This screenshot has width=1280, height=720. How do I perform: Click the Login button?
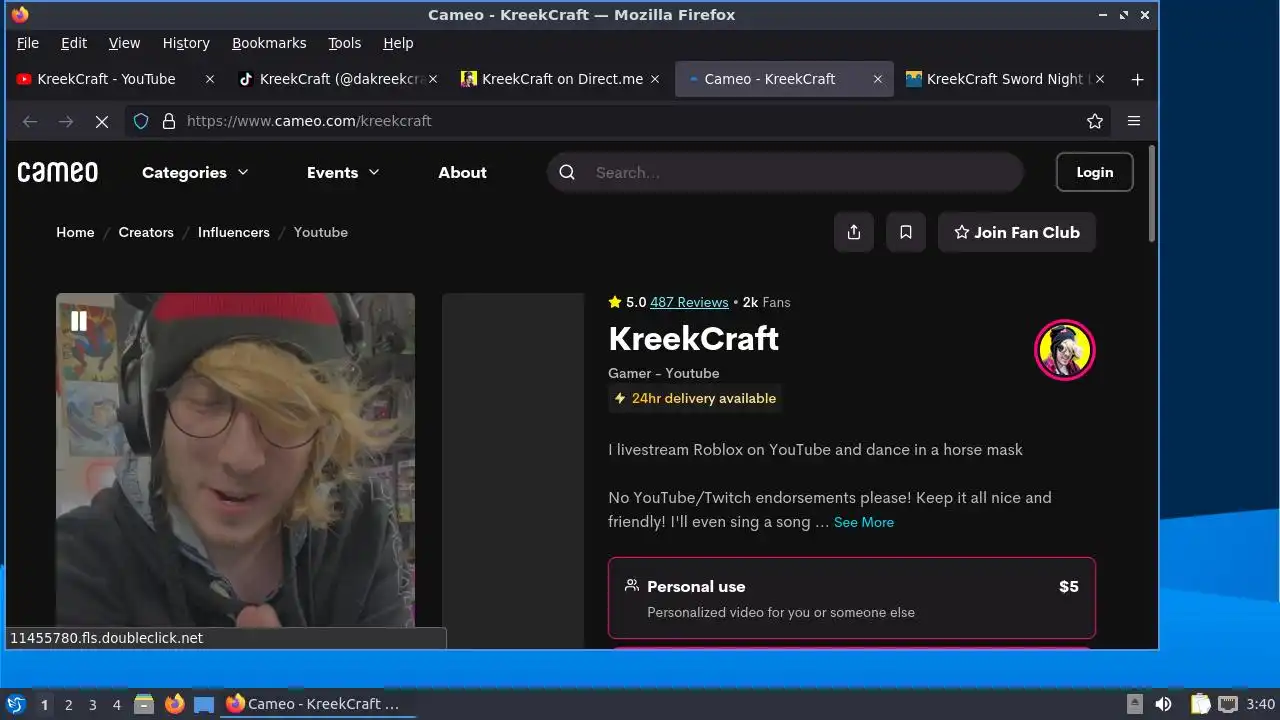click(1094, 172)
